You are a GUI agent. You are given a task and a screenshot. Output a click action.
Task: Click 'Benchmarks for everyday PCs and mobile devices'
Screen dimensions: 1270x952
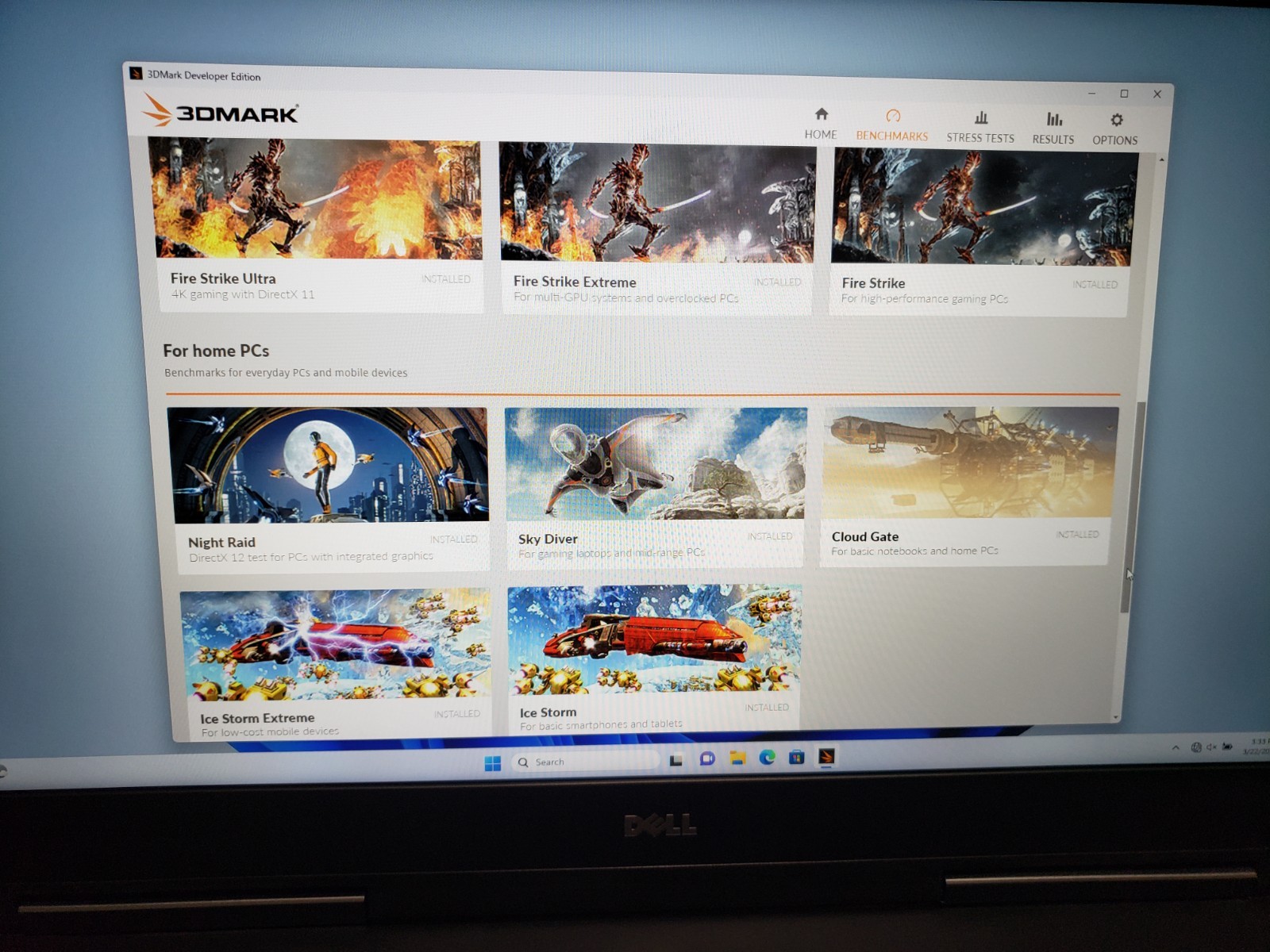(x=286, y=372)
